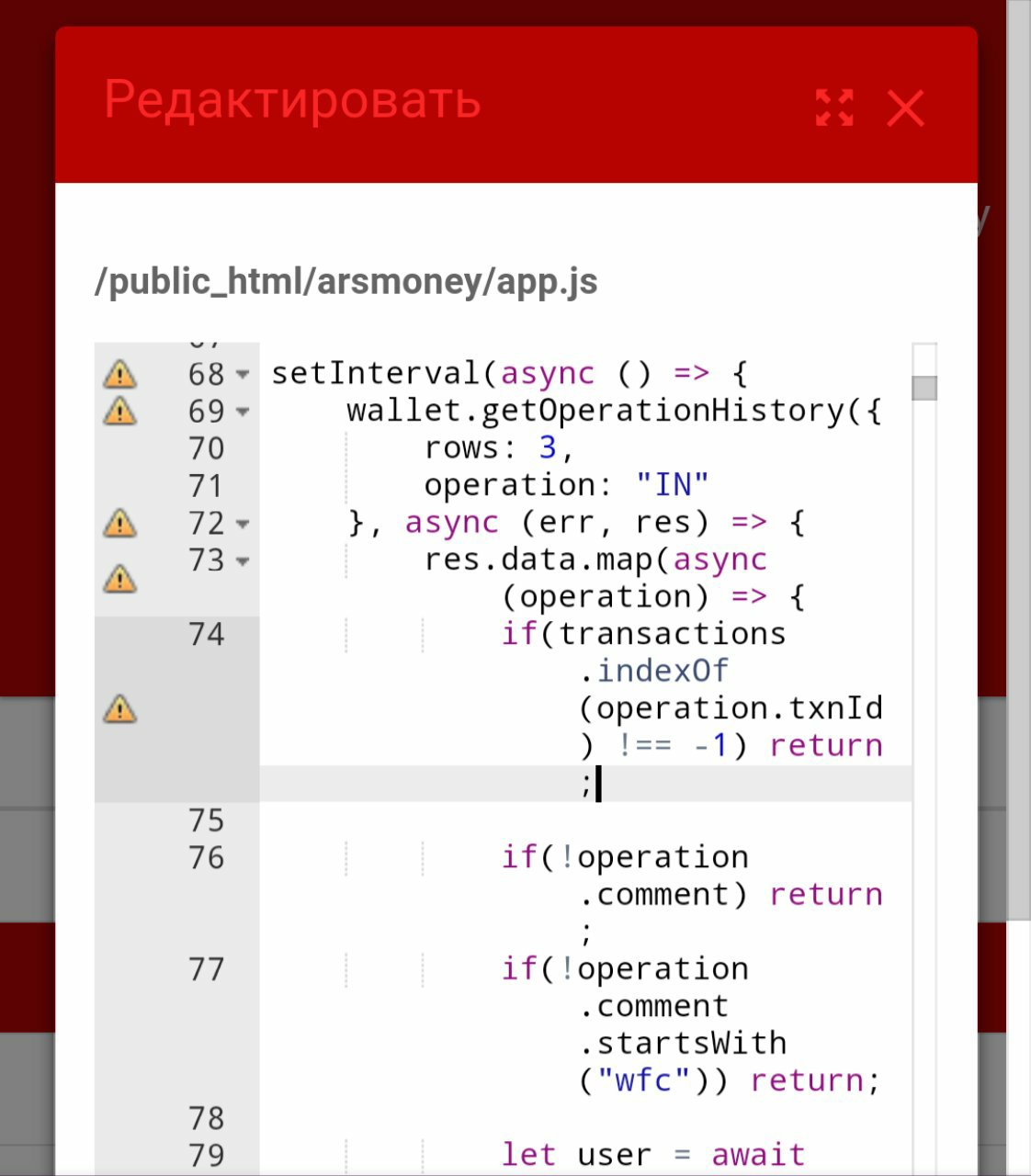Close the Редактировать dialog
Screen dimensions: 1031x1176
(x=906, y=108)
